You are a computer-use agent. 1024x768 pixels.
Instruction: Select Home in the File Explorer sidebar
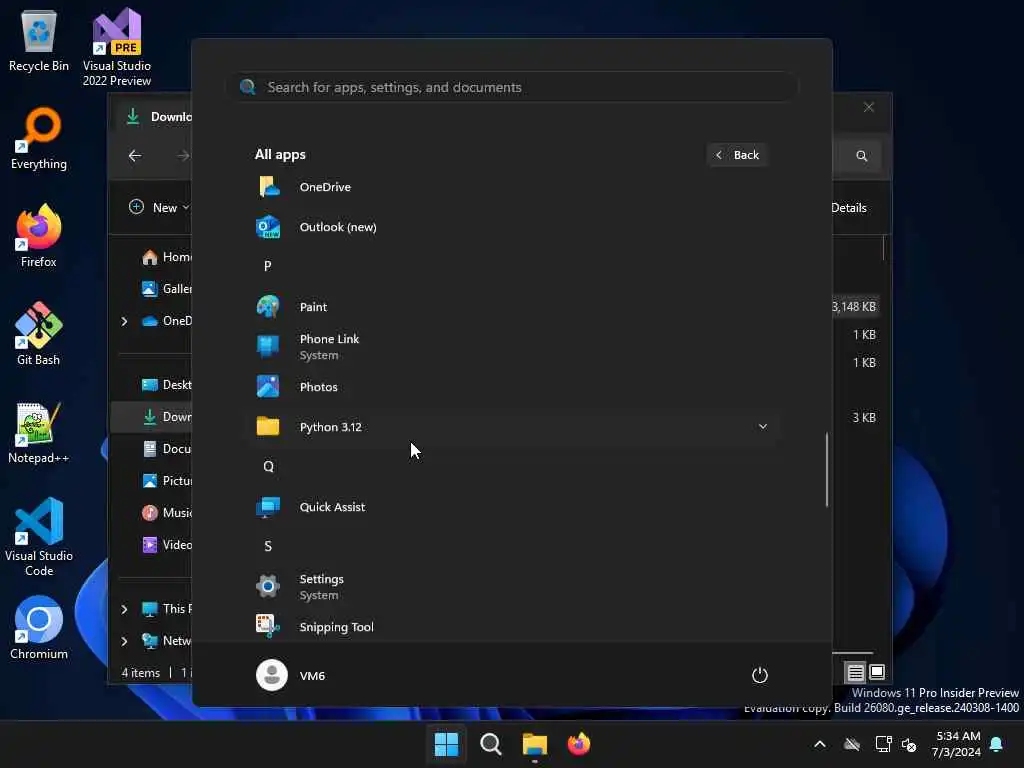[x=166, y=257]
